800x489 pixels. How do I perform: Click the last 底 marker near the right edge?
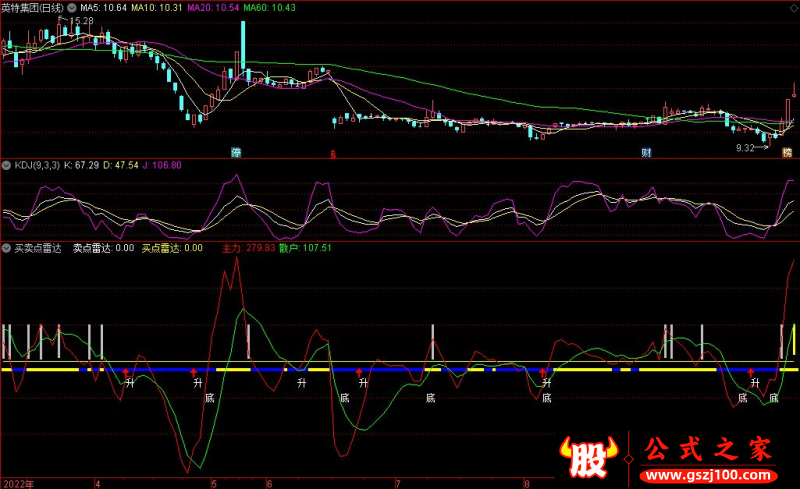(773, 397)
